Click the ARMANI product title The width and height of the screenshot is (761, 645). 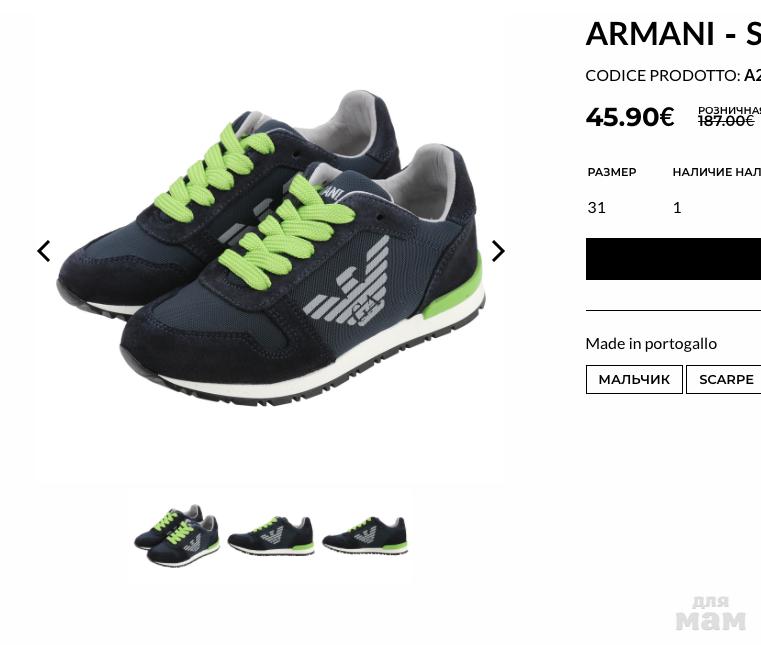coord(673,33)
